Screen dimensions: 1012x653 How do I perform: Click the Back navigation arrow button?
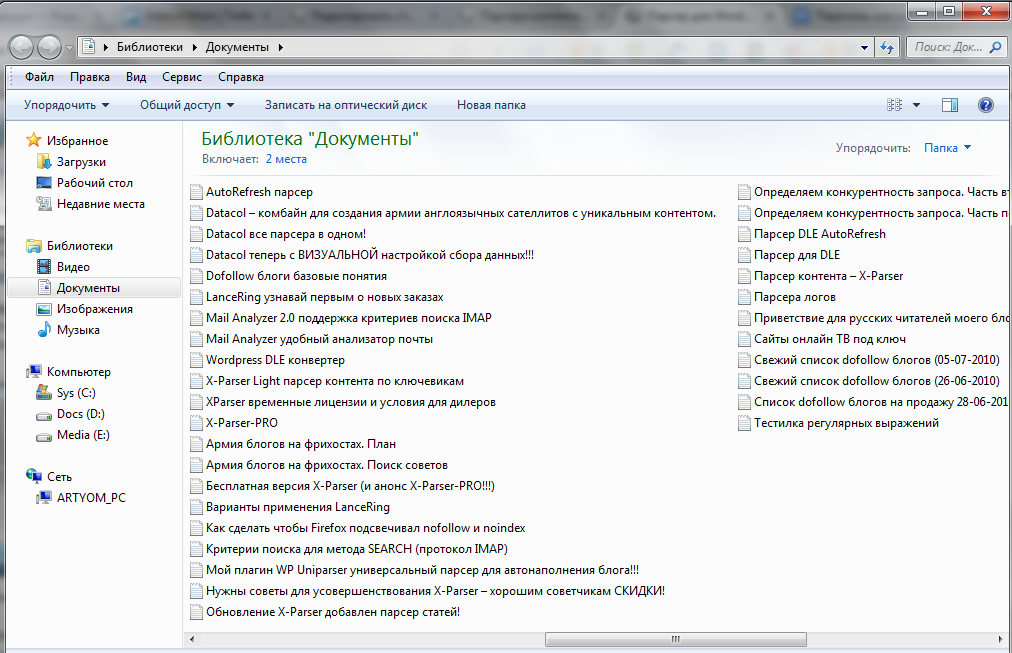(21, 47)
